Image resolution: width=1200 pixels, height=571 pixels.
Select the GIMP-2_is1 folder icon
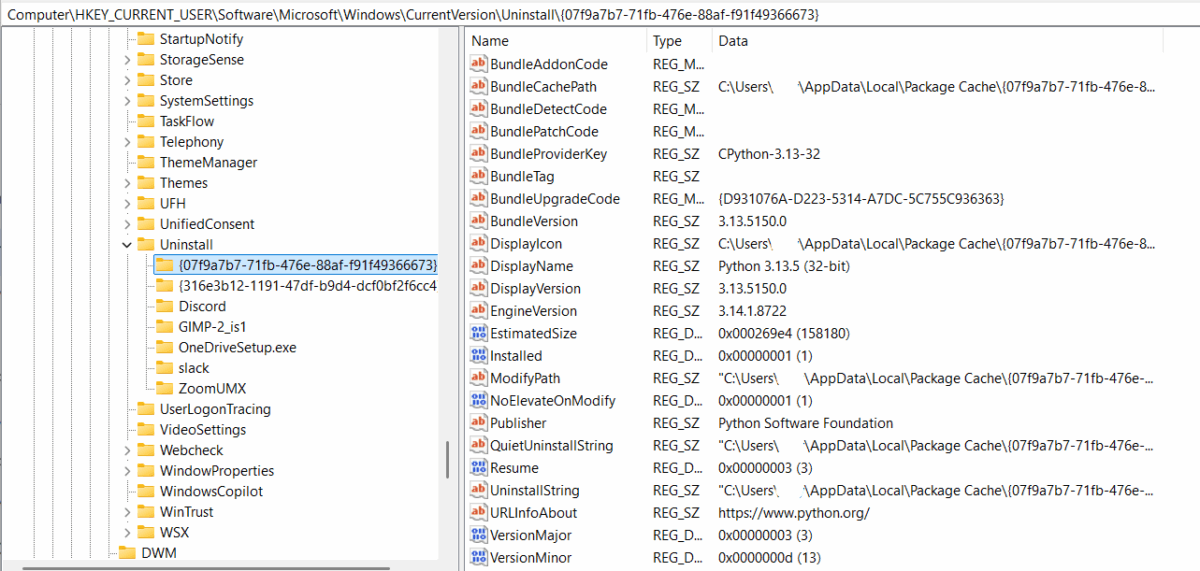[x=163, y=327]
